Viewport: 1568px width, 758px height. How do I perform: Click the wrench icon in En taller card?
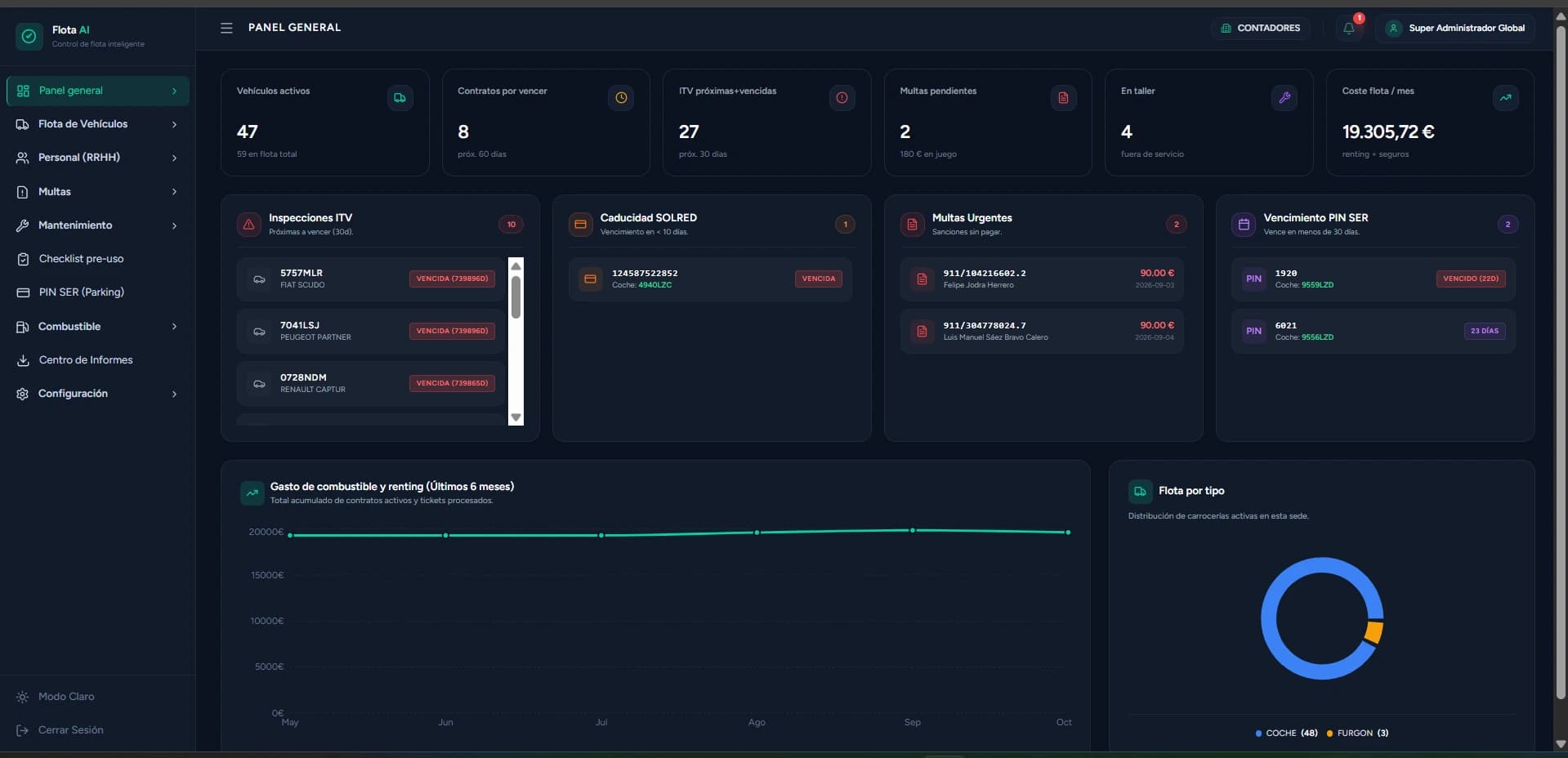1284,98
